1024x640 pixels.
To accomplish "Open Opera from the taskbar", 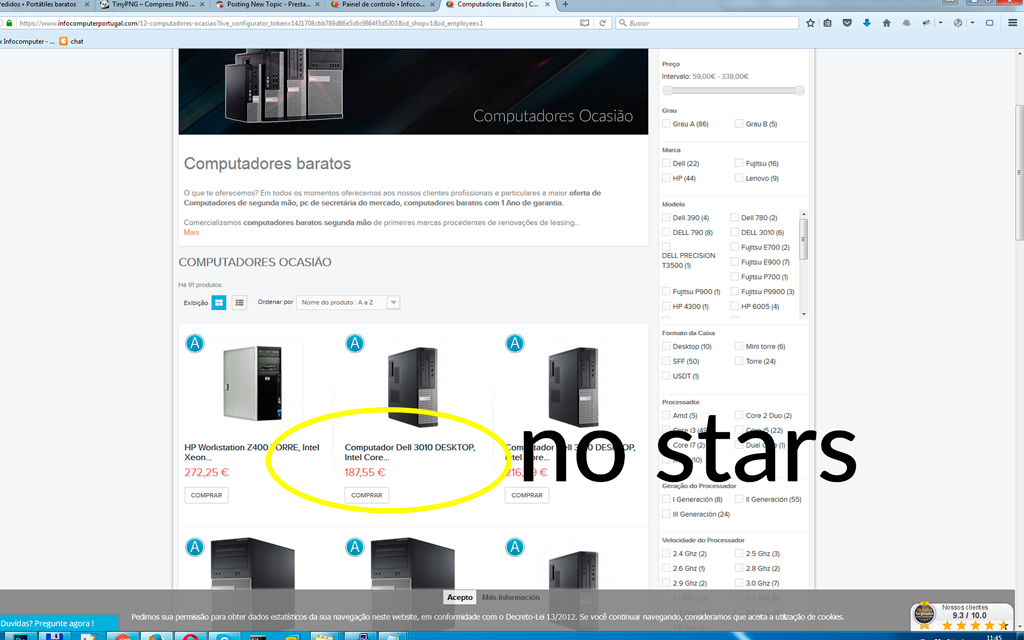I will click(190, 637).
